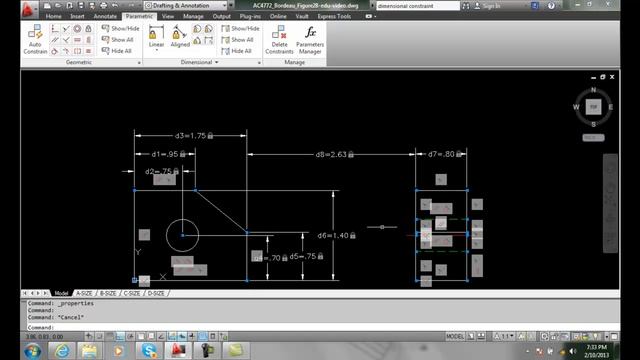This screenshot has height=360, width=640.
Task: Switch to the A-SIZE layout tab
Action: (84, 293)
